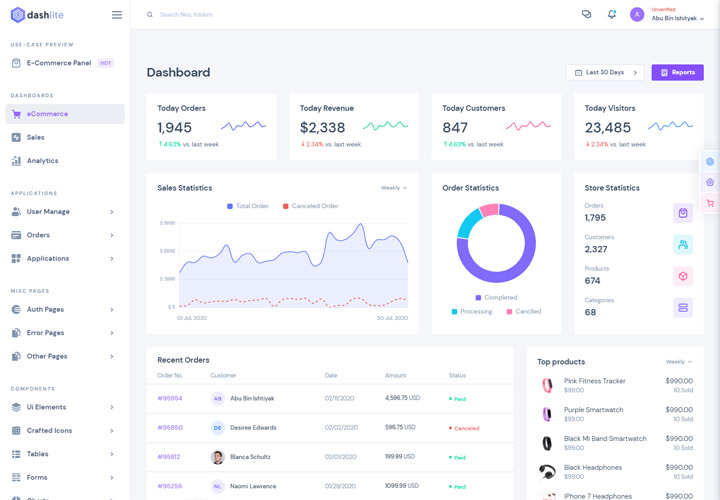Toggle the sidebar hamburger menu icon
720x500 pixels.
click(x=117, y=15)
